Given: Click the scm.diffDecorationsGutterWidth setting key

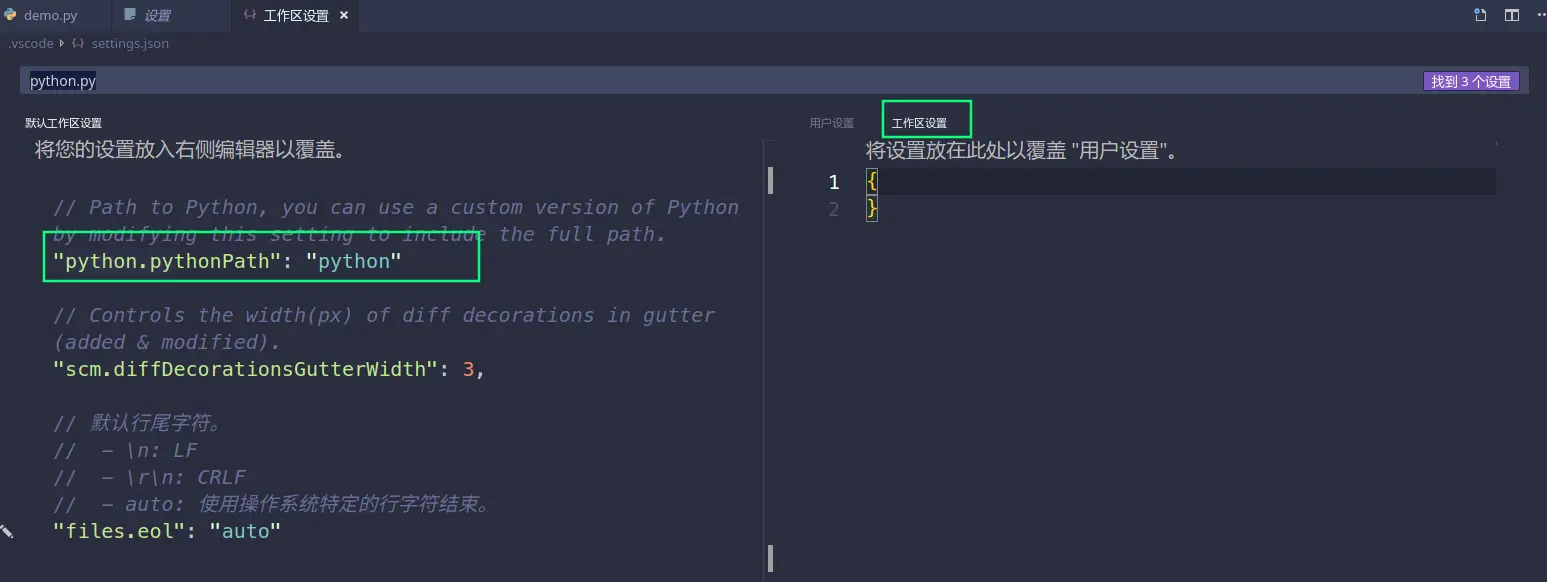Looking at the screenshot, I should pos(239,369).
